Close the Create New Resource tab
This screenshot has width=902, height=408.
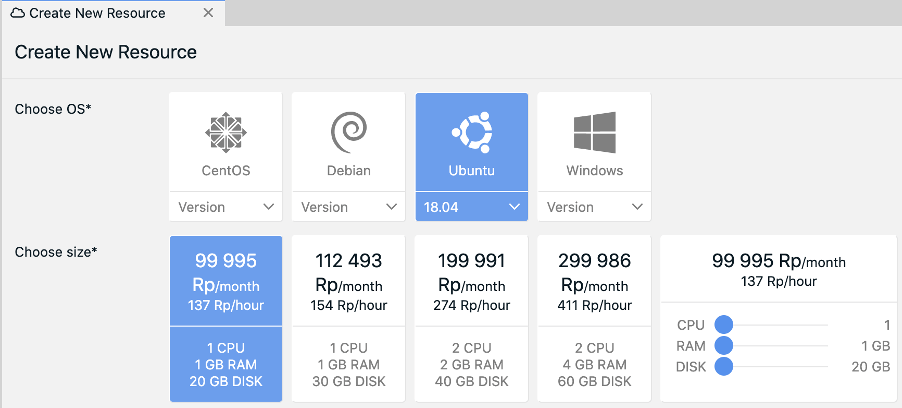208,13
